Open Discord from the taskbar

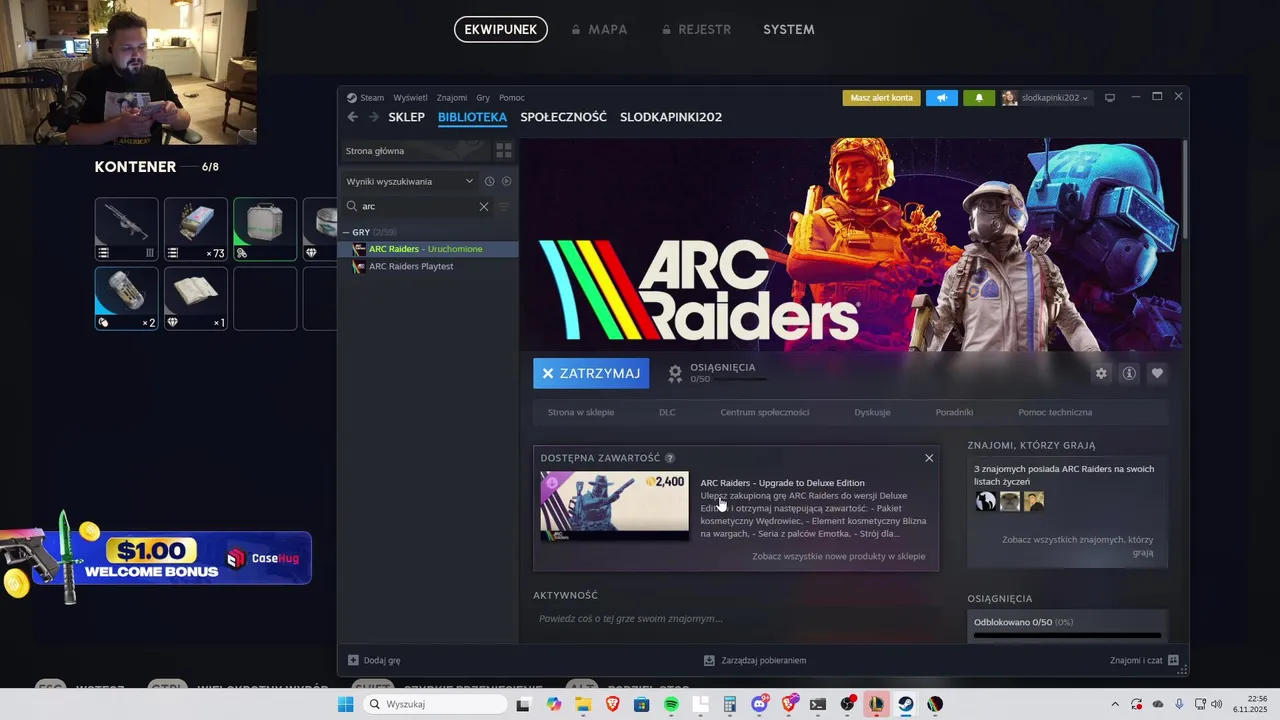click(x=759, y=704)
